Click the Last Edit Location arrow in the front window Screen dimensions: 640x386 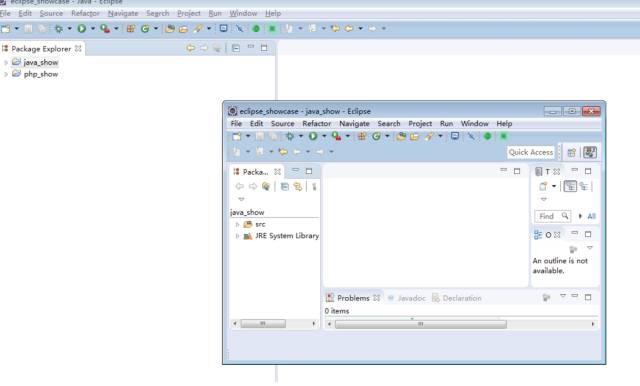(283, 152)
